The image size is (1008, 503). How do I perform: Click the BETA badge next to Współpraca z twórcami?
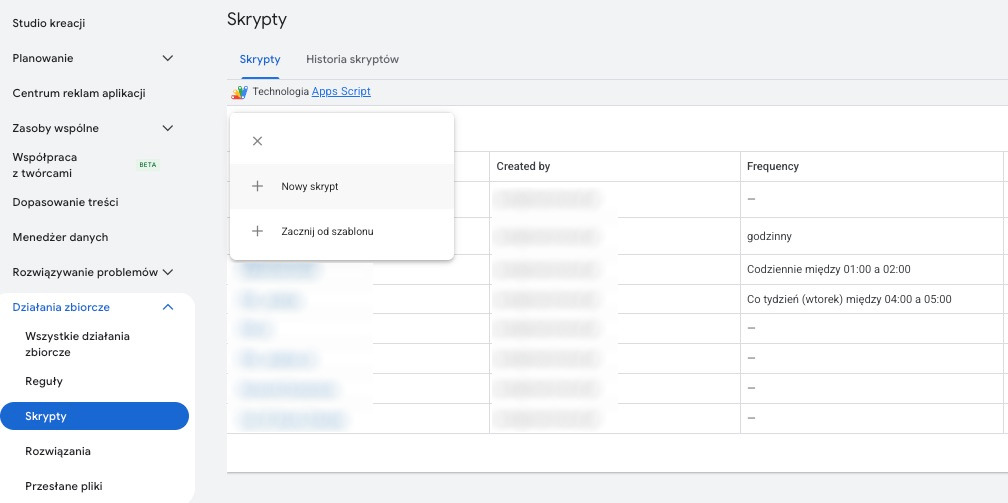(147, 165)
